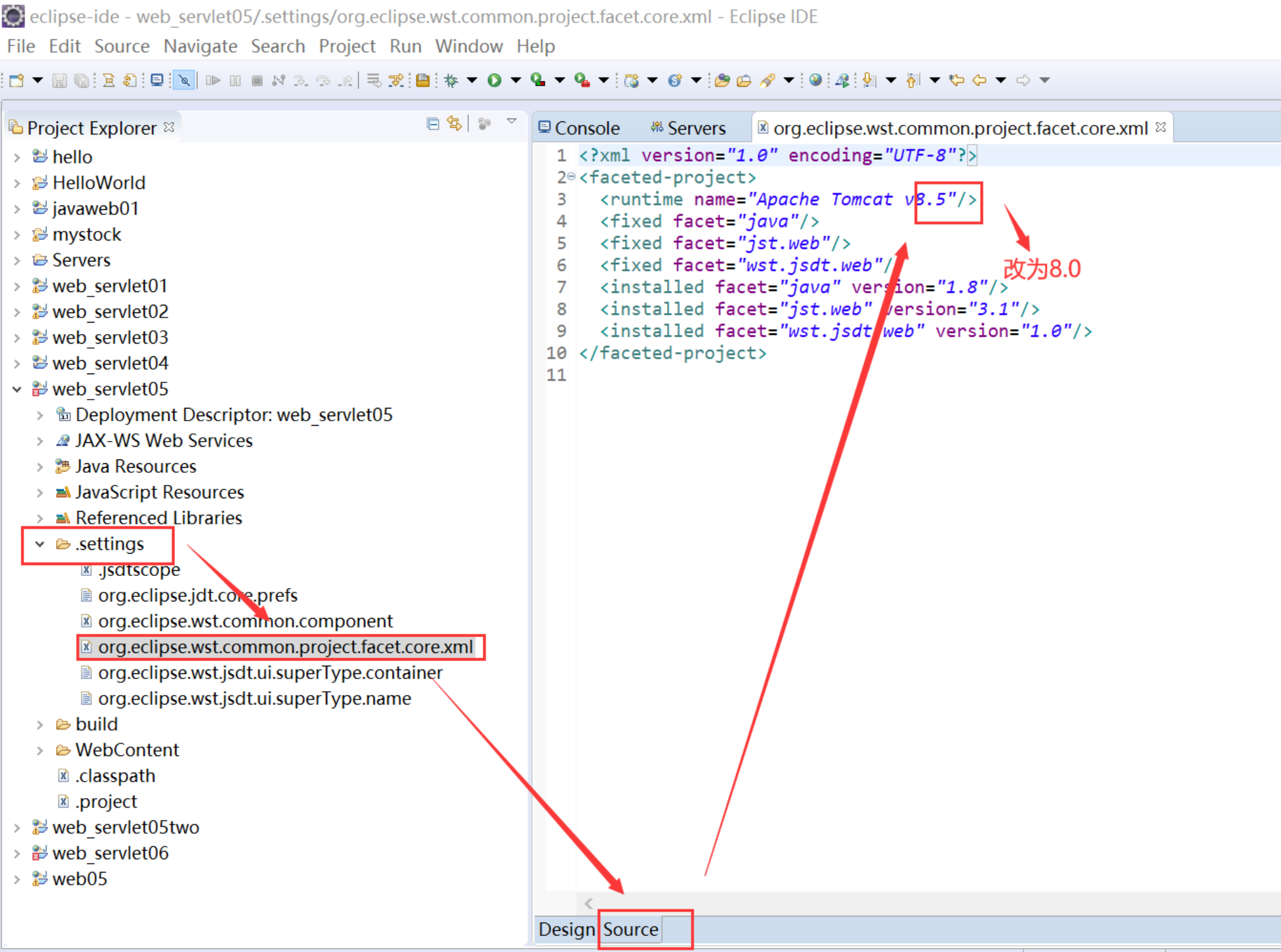Expand the Java Resources node
This screenshot has width=1281, height=952.
[x=40, y=467]
